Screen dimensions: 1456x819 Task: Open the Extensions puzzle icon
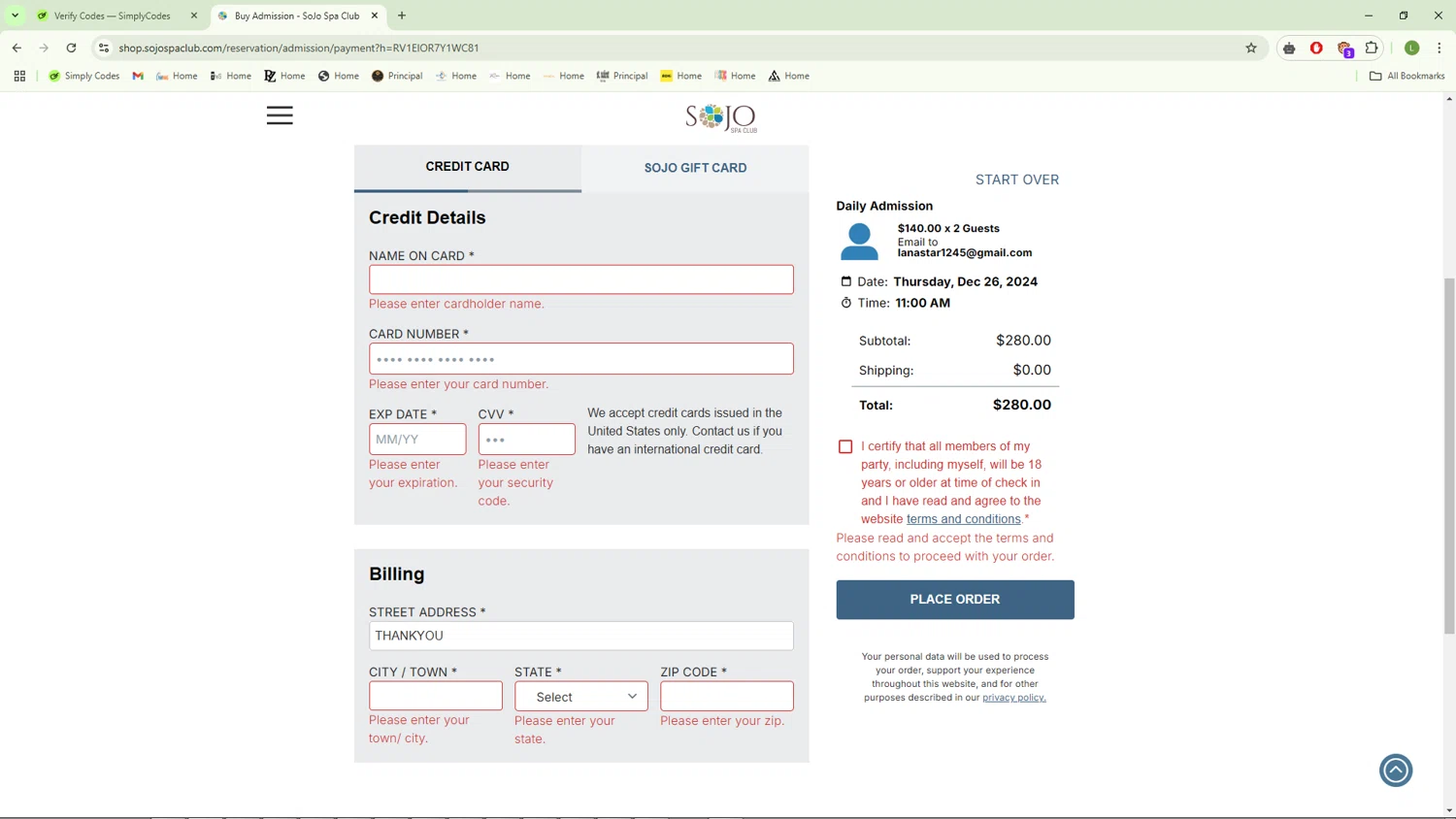point(1372,48)
